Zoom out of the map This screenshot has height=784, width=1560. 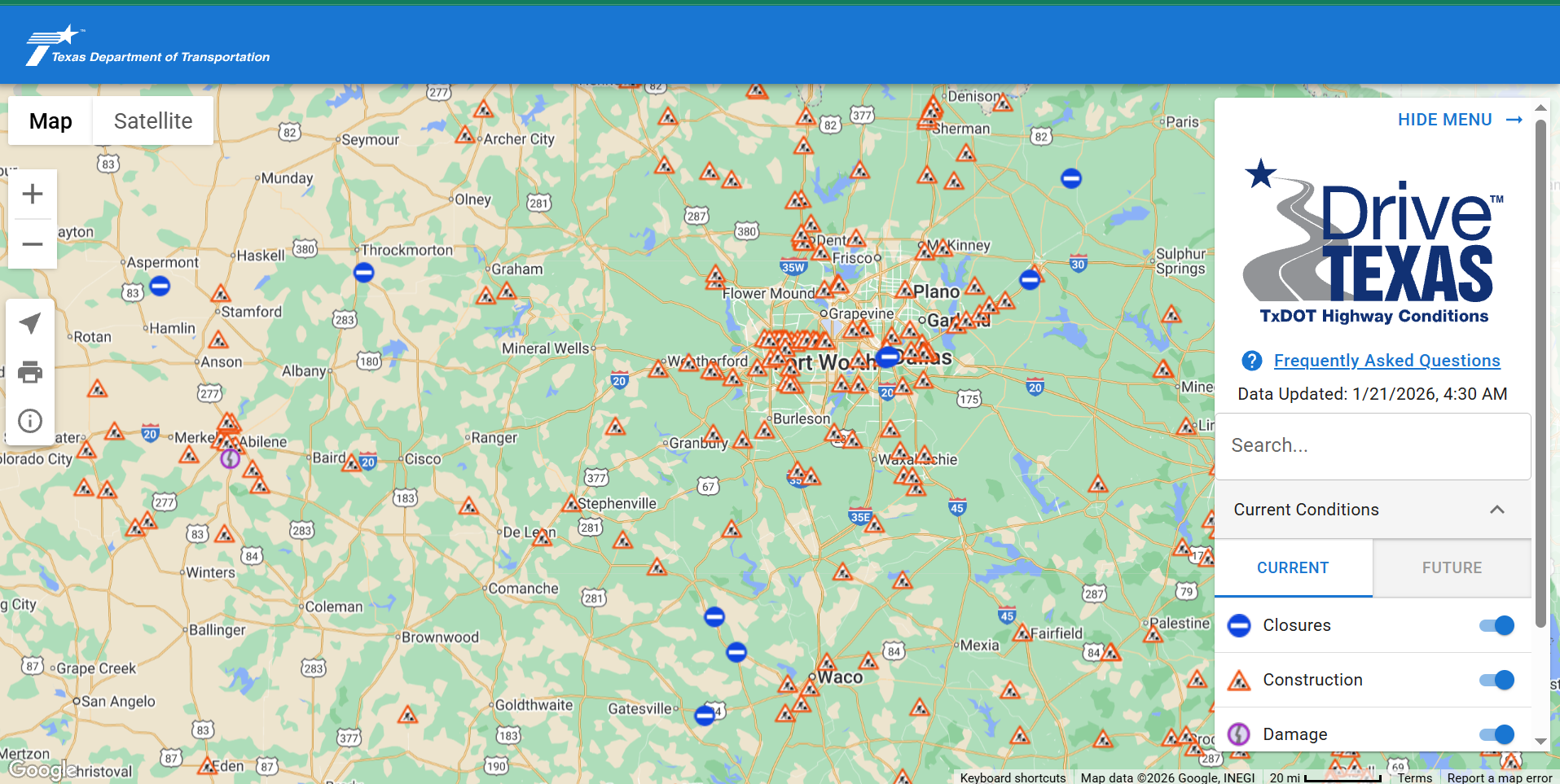33,244
